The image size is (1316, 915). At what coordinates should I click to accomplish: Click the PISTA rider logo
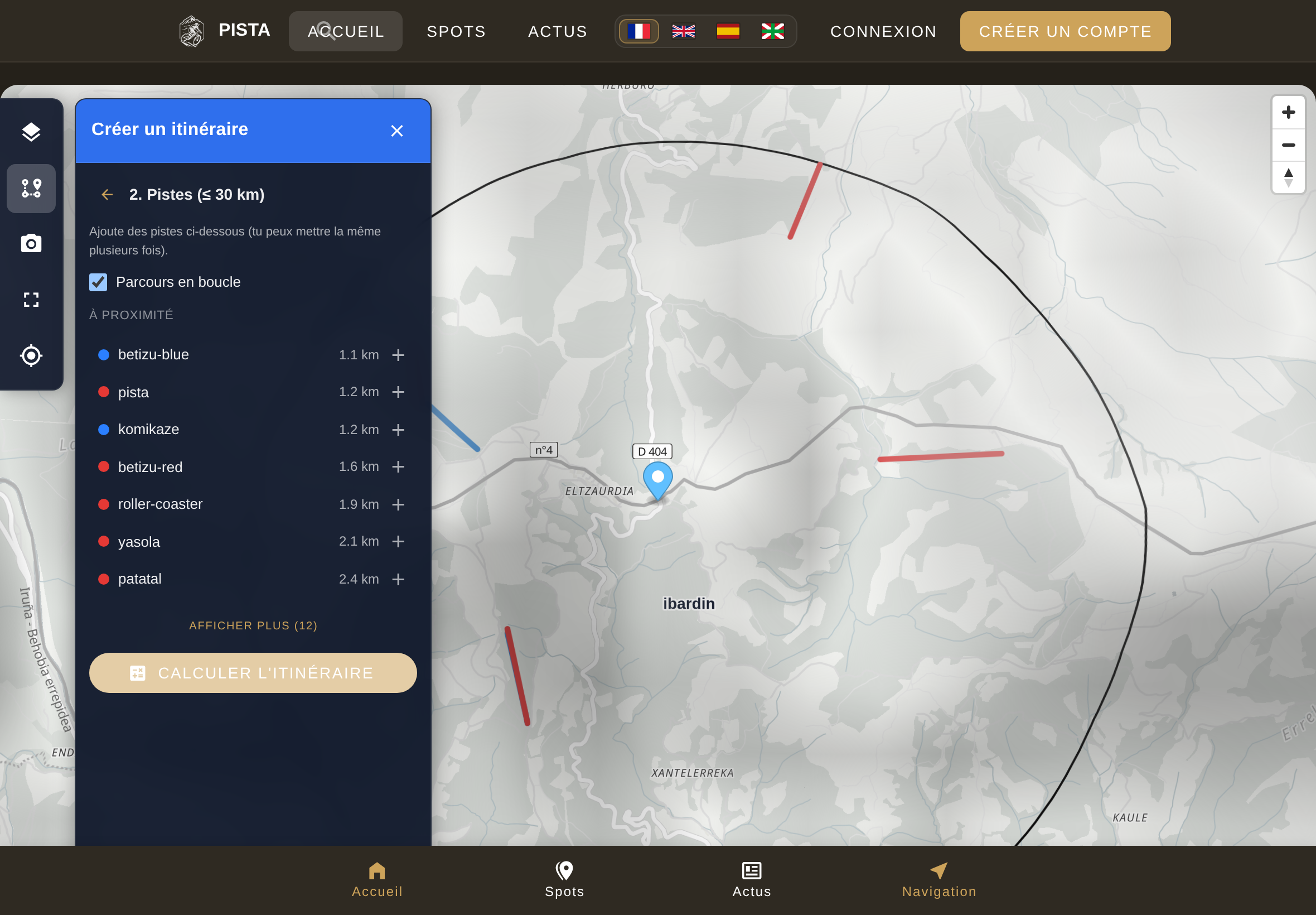[191, 31]
